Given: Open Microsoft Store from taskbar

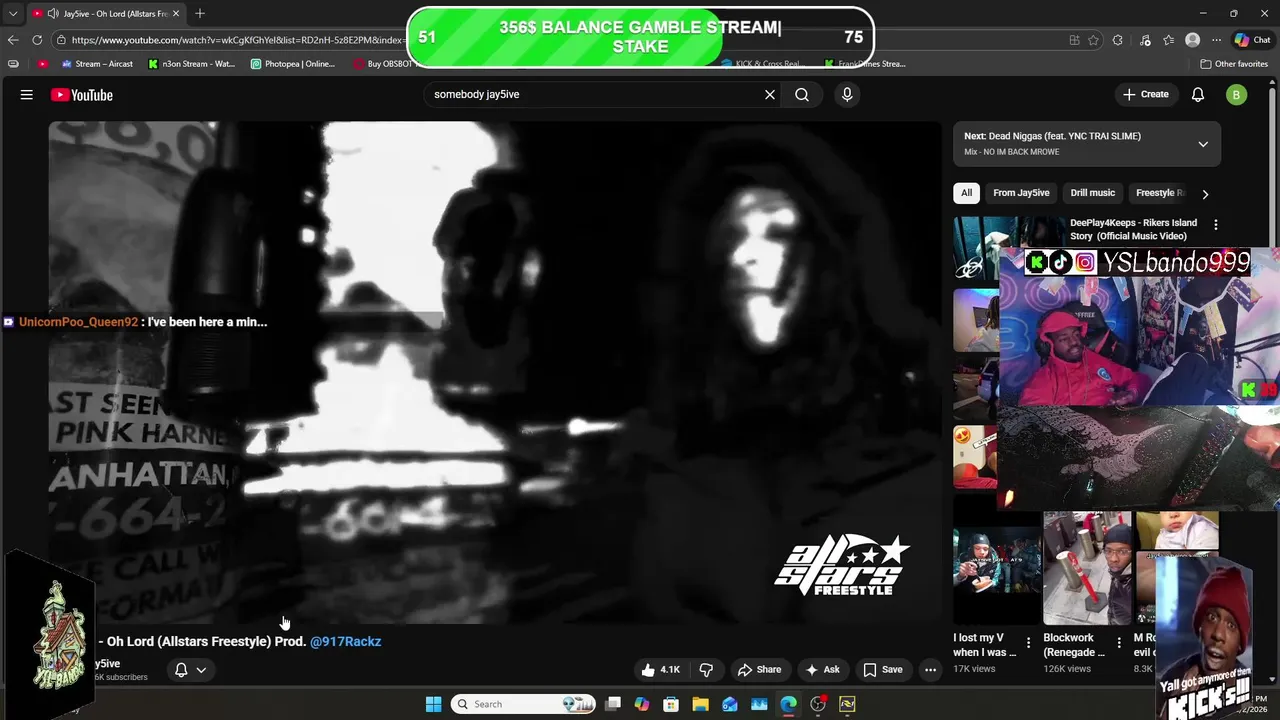Looking at the screenshot, I should pyautogui.click(x=671, y=704).
